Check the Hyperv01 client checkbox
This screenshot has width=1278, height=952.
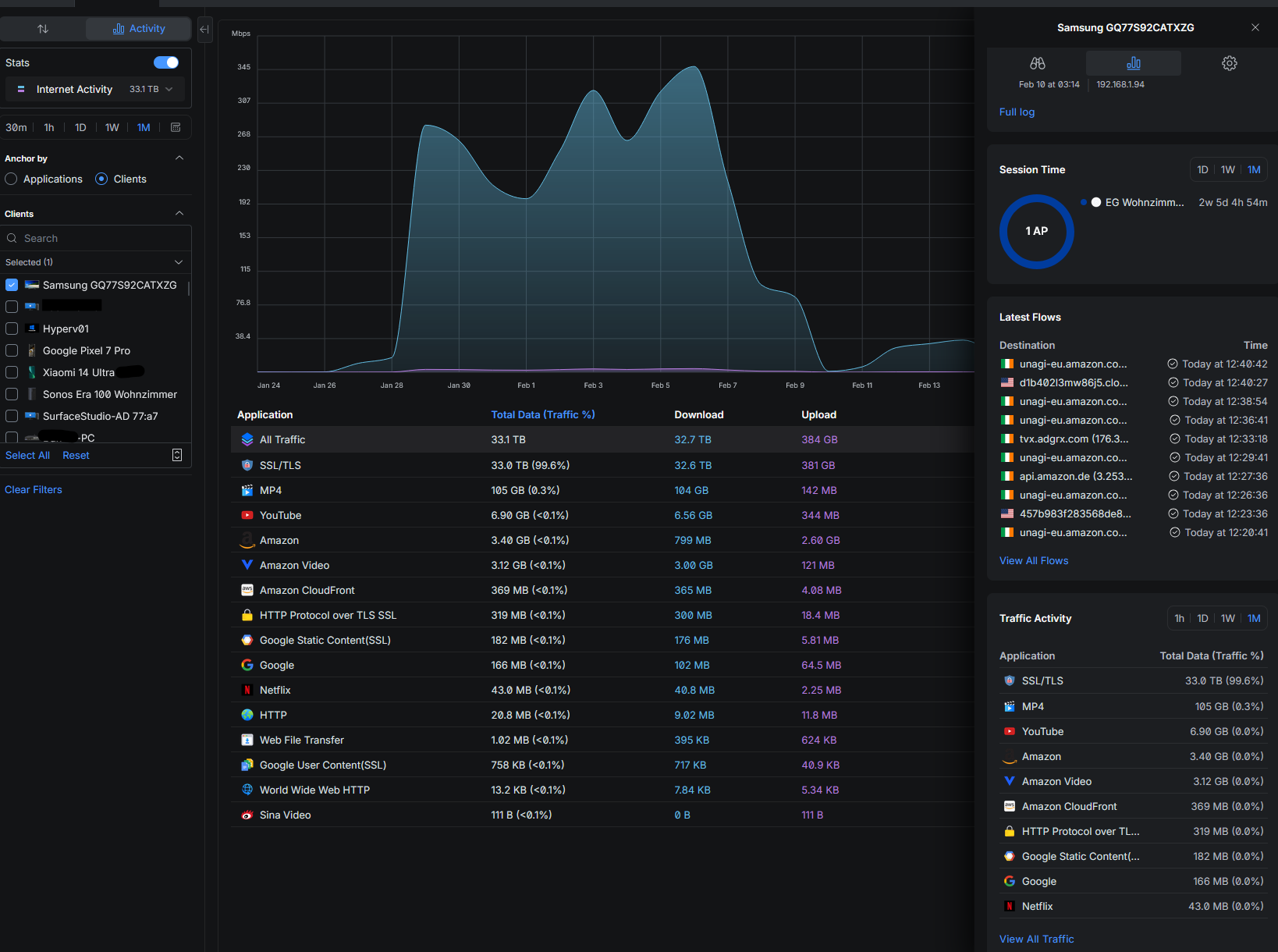pyautogui.click(x=12, y=329)
